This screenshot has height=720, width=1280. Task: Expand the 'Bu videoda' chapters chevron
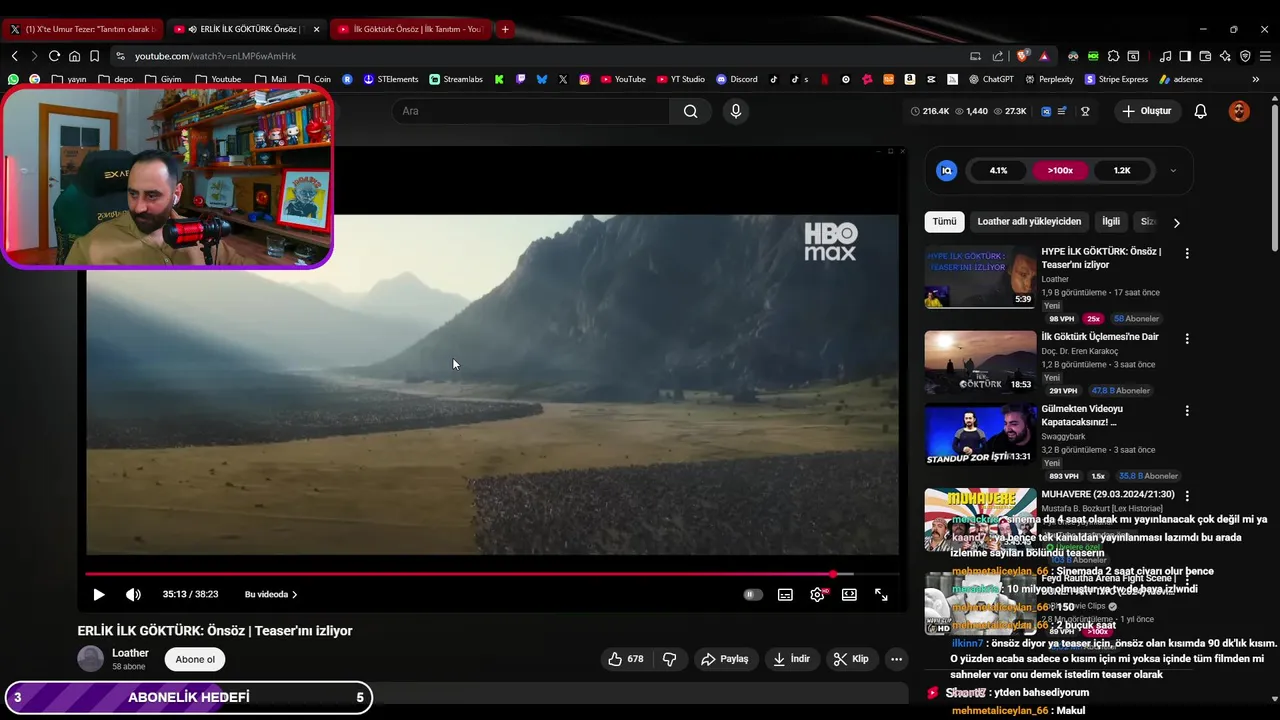pyautogui.click(x=294, y=594)
